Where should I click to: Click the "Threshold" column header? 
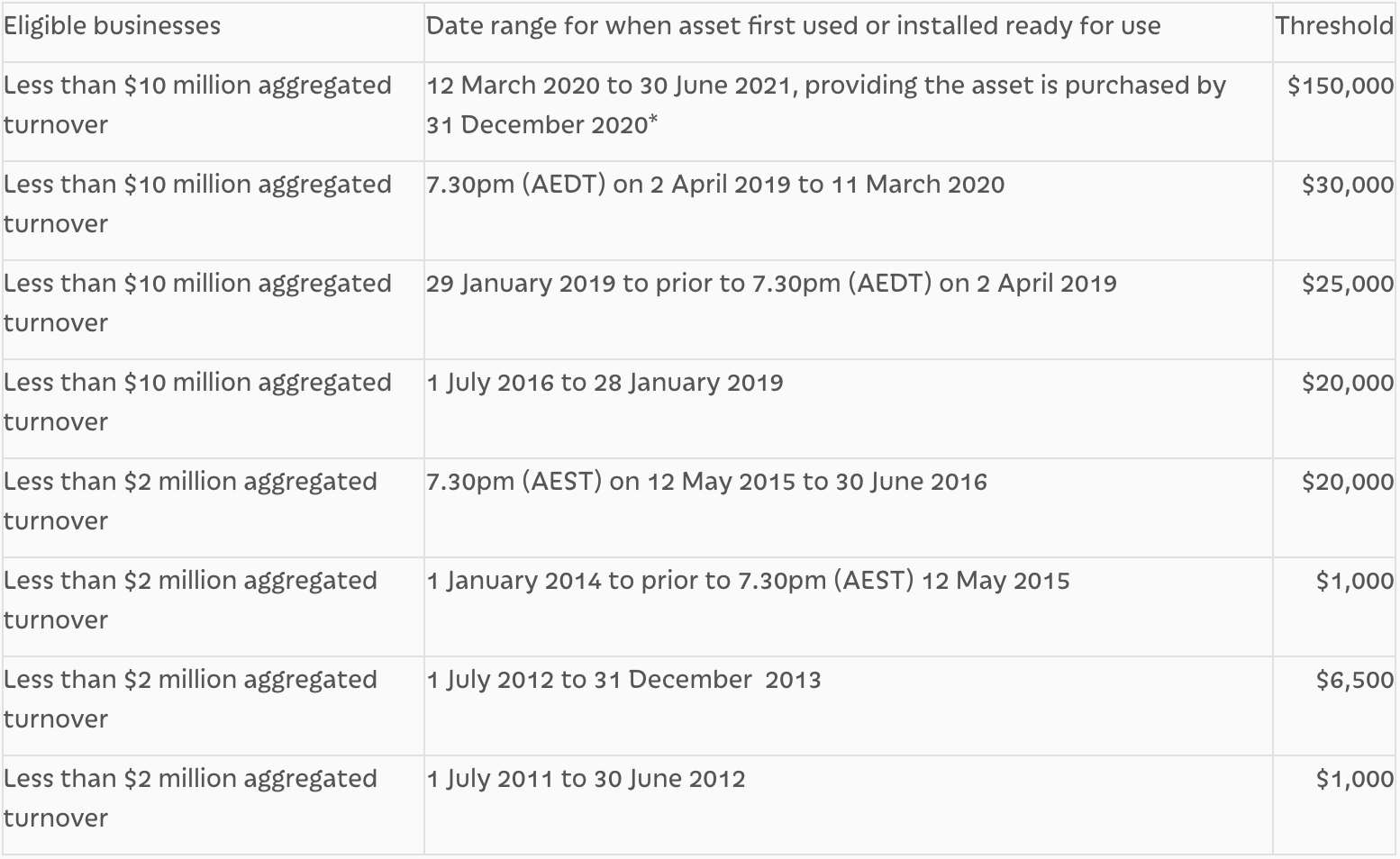coord(1333,26)
